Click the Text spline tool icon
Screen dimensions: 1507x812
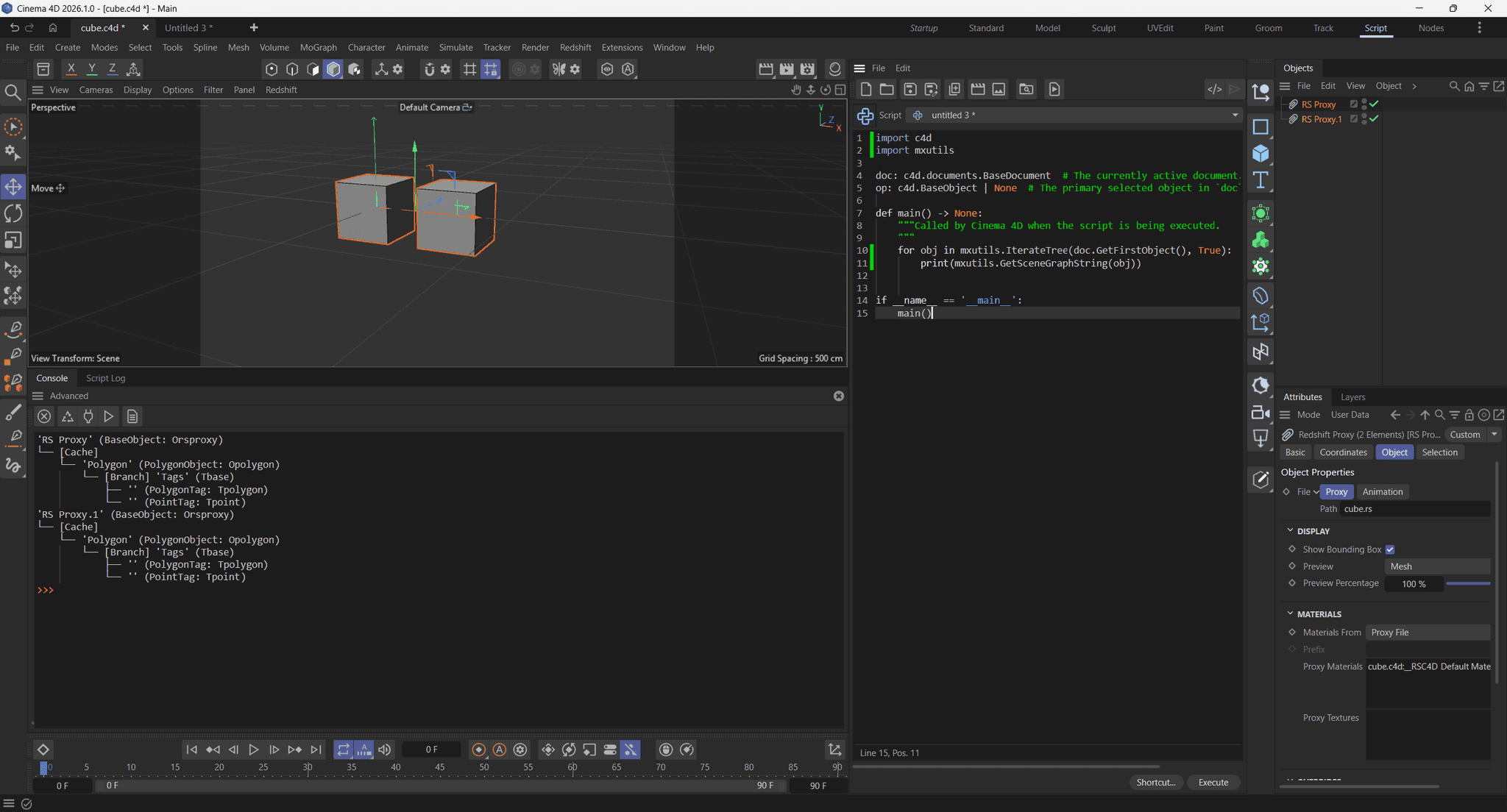[x=1260, y=180]
